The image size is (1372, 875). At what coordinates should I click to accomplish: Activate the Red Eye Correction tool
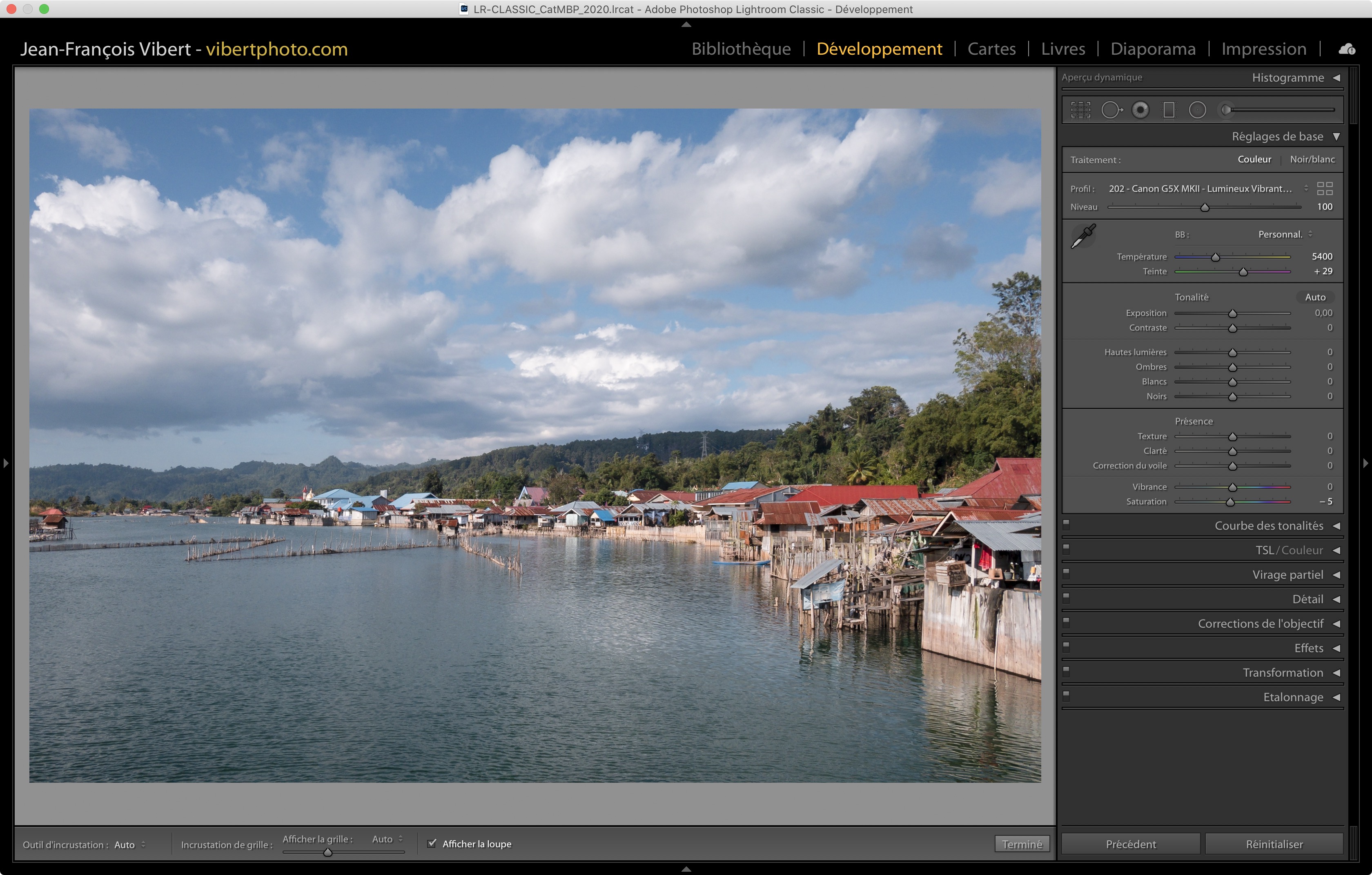tap(1140, 110)
